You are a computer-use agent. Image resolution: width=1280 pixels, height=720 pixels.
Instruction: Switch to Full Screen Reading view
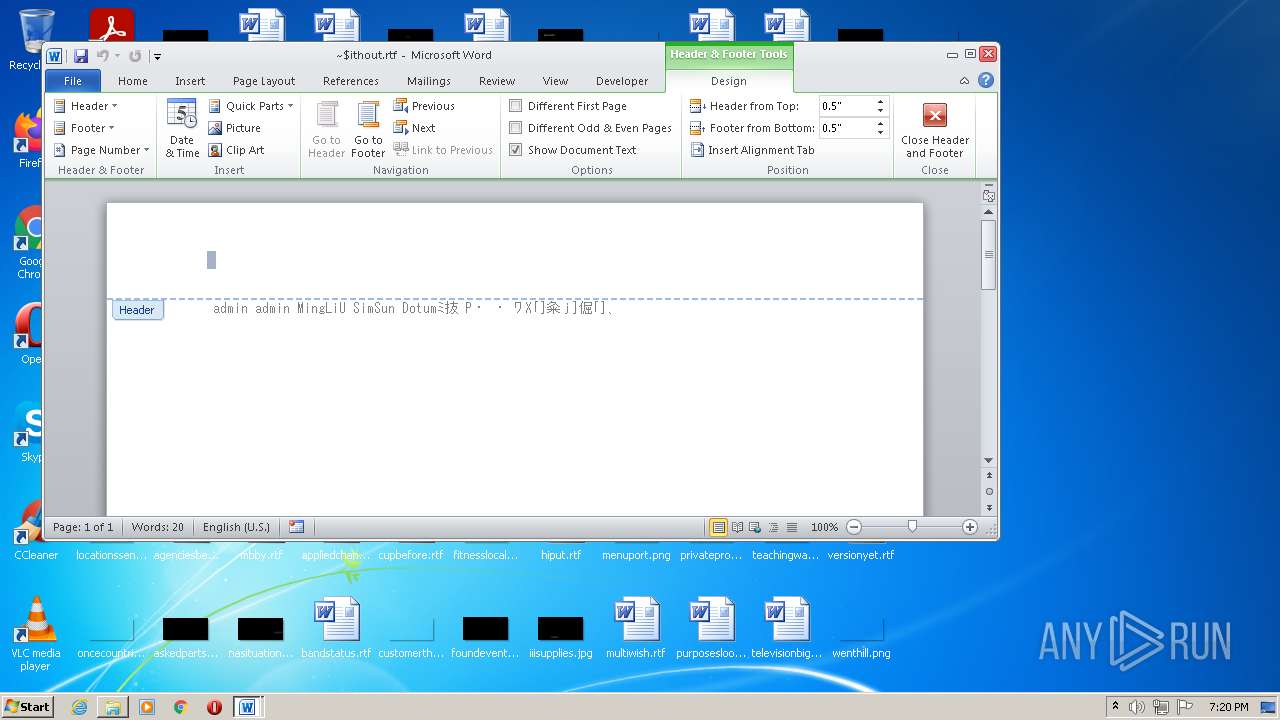[737, 527]
